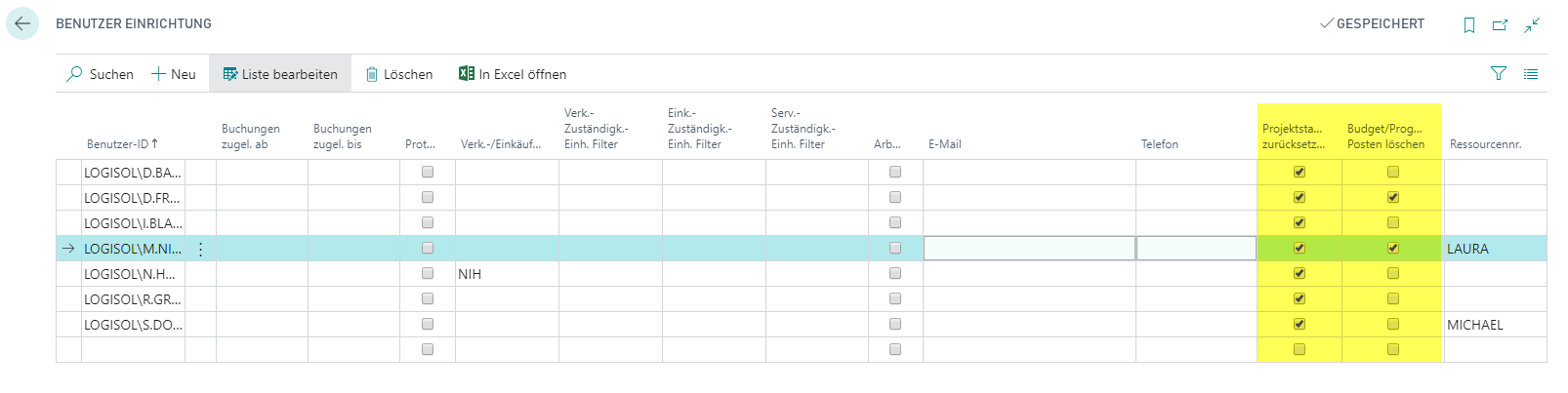Select Liste bearbeiten
The height and width of the screenshot is (393, 1568).
coord(280,74)
